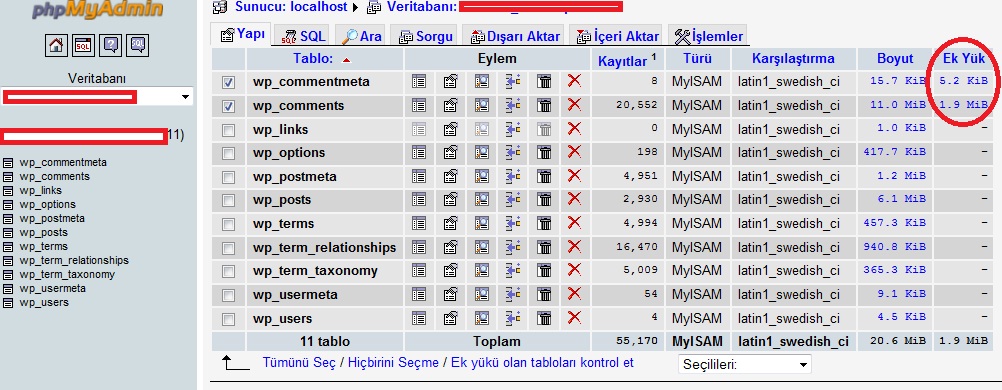Check the wp_links row checkbox
Screen dimensions: 1002x390
pyautogui.click(x=228, y=130)
